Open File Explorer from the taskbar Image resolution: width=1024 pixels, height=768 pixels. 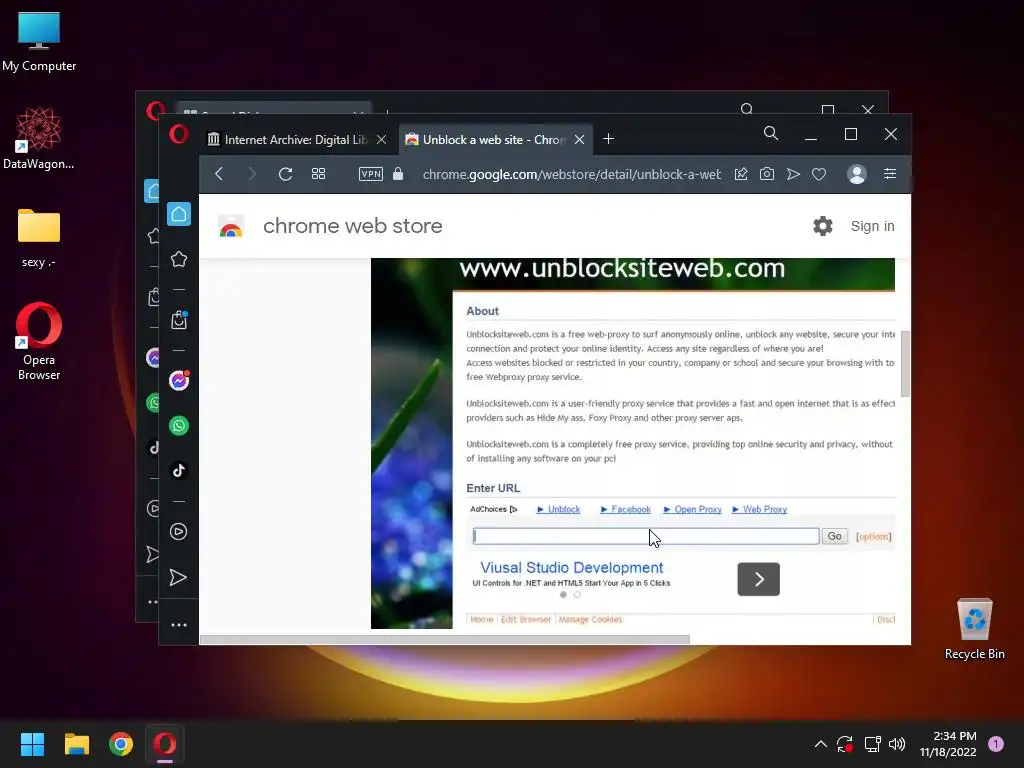pyautogui.click(x=77, y=744)
